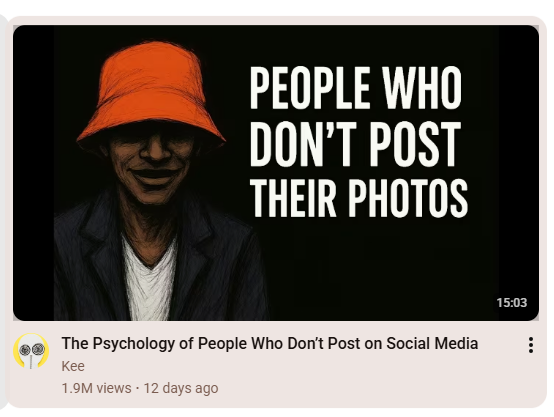Click 'DON'T POST' text on the thumbnail

click(x=355, y=143)
